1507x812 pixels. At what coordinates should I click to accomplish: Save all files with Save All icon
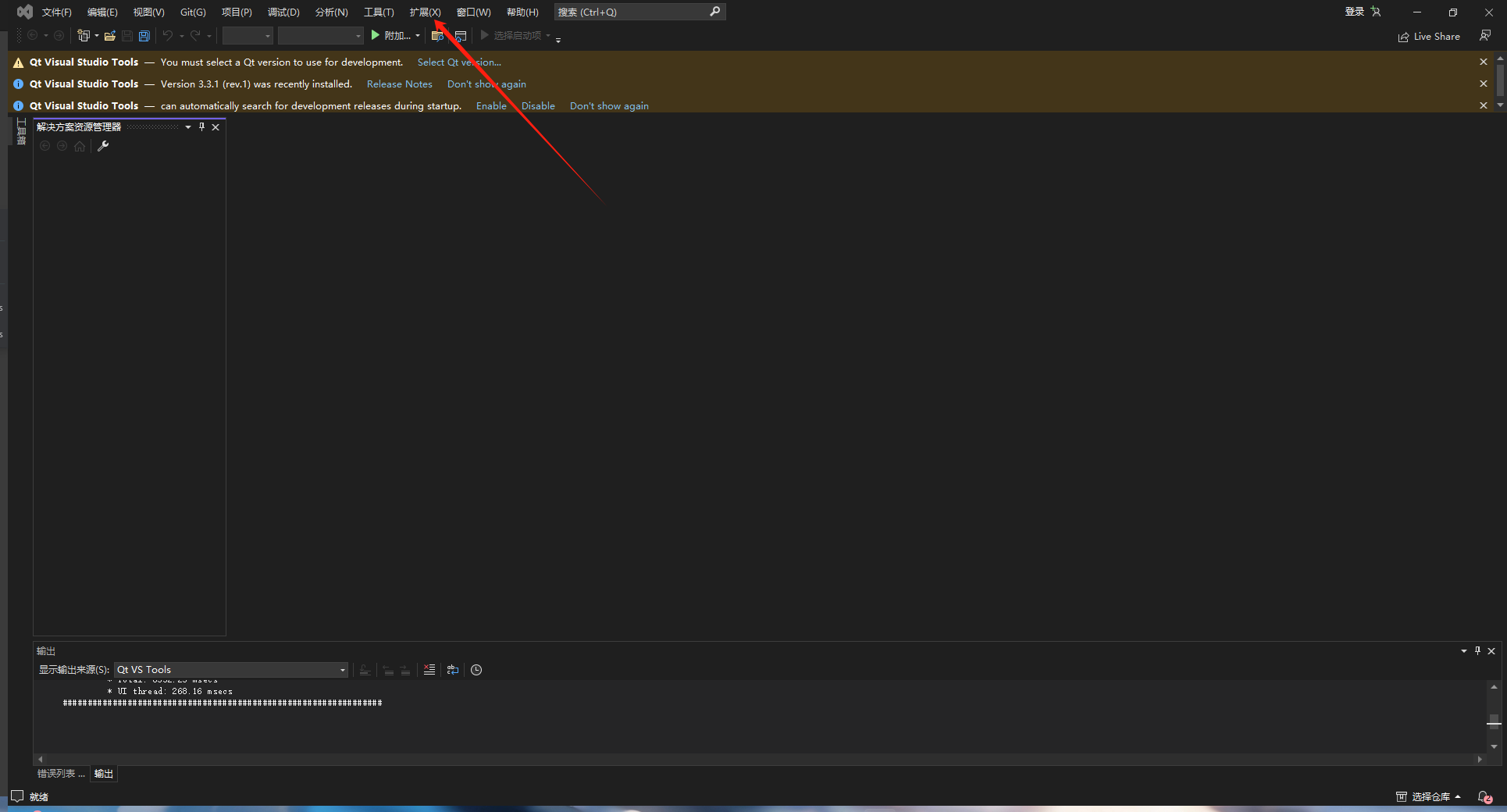[x=144, y=35]
